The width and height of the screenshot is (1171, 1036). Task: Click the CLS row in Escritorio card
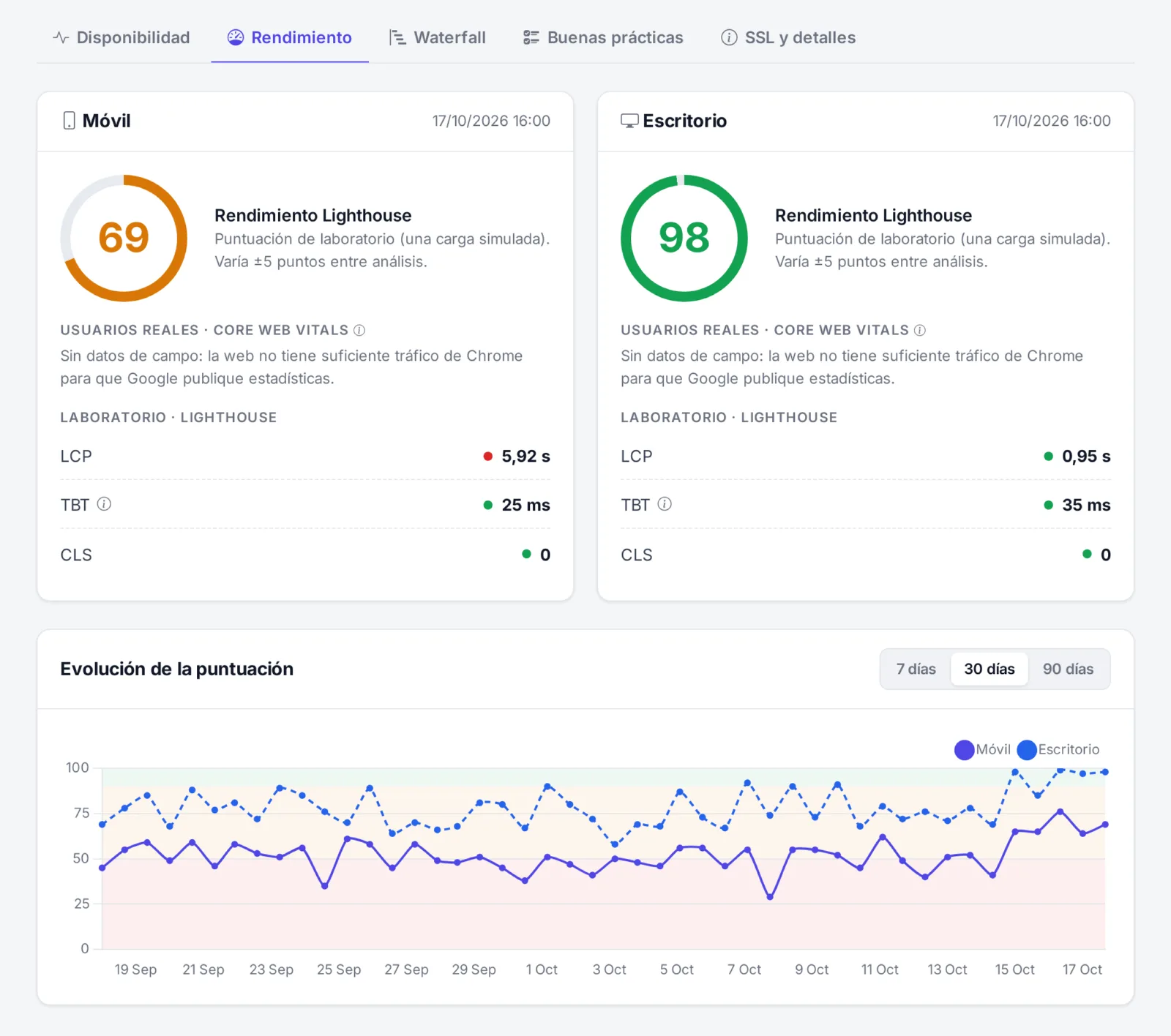tap(866, 555)
